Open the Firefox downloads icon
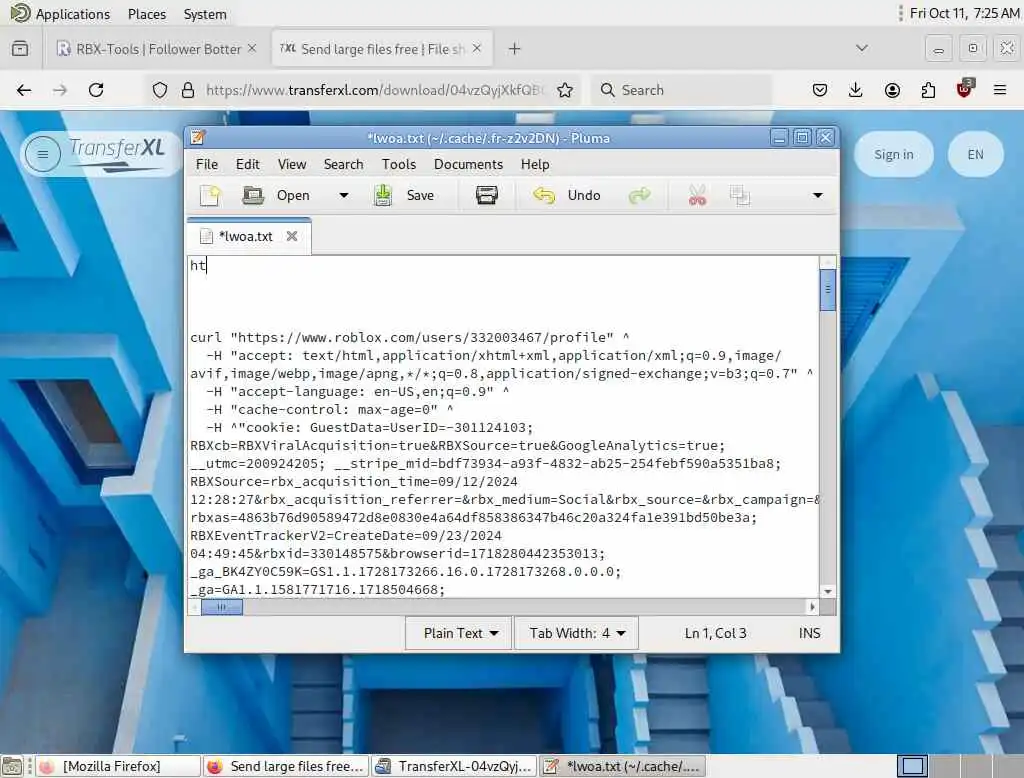This screenshot has width=1024, height=778. (x=856, y=90)
